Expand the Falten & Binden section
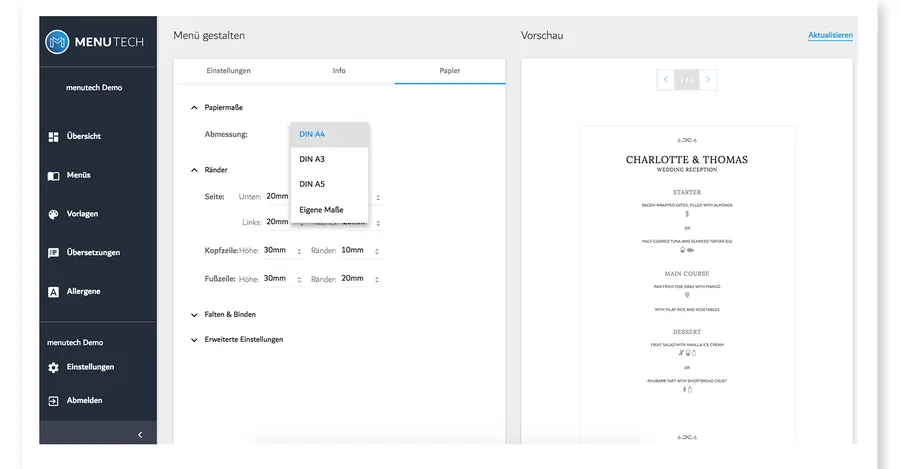Screen dimensions: 900x469 point(194,314)
